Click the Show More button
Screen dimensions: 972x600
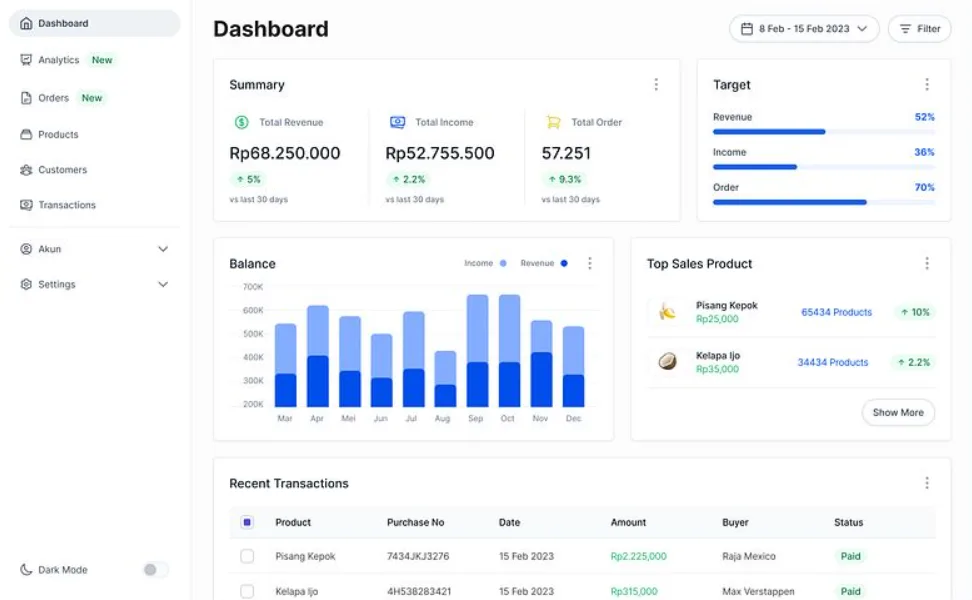(x=898, y=412)
